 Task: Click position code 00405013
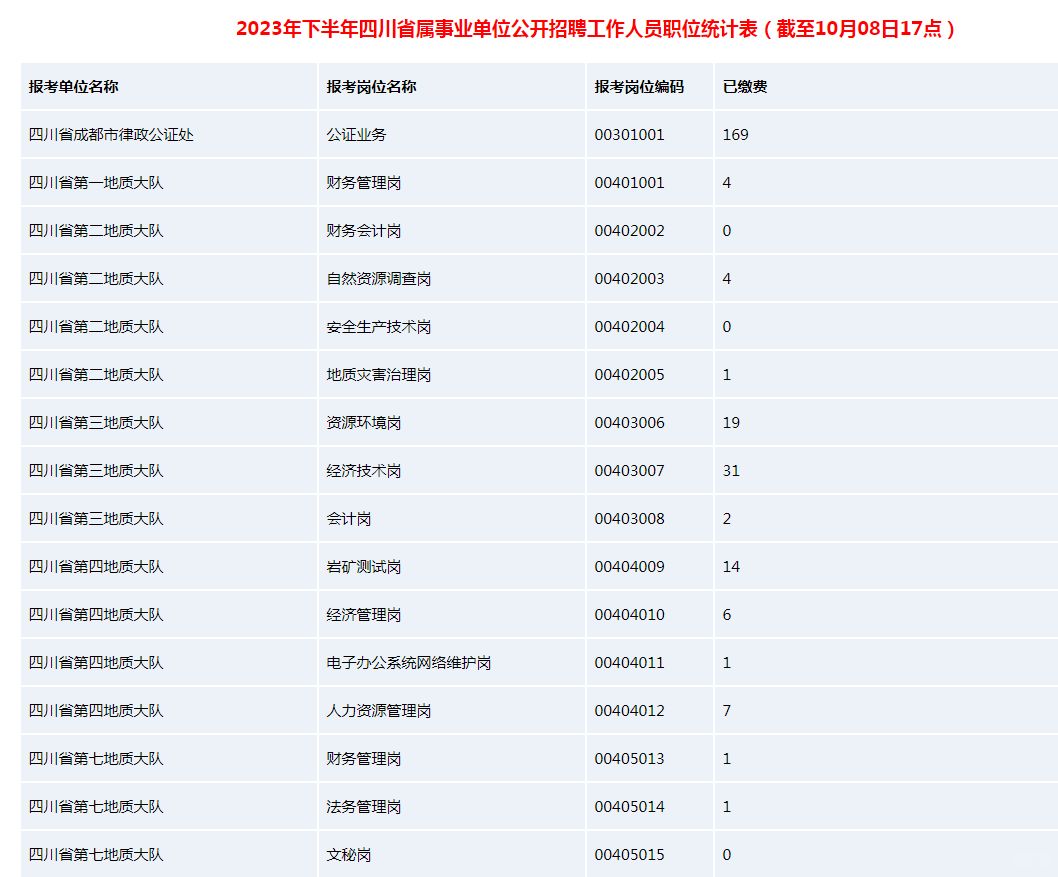point(629,758)
